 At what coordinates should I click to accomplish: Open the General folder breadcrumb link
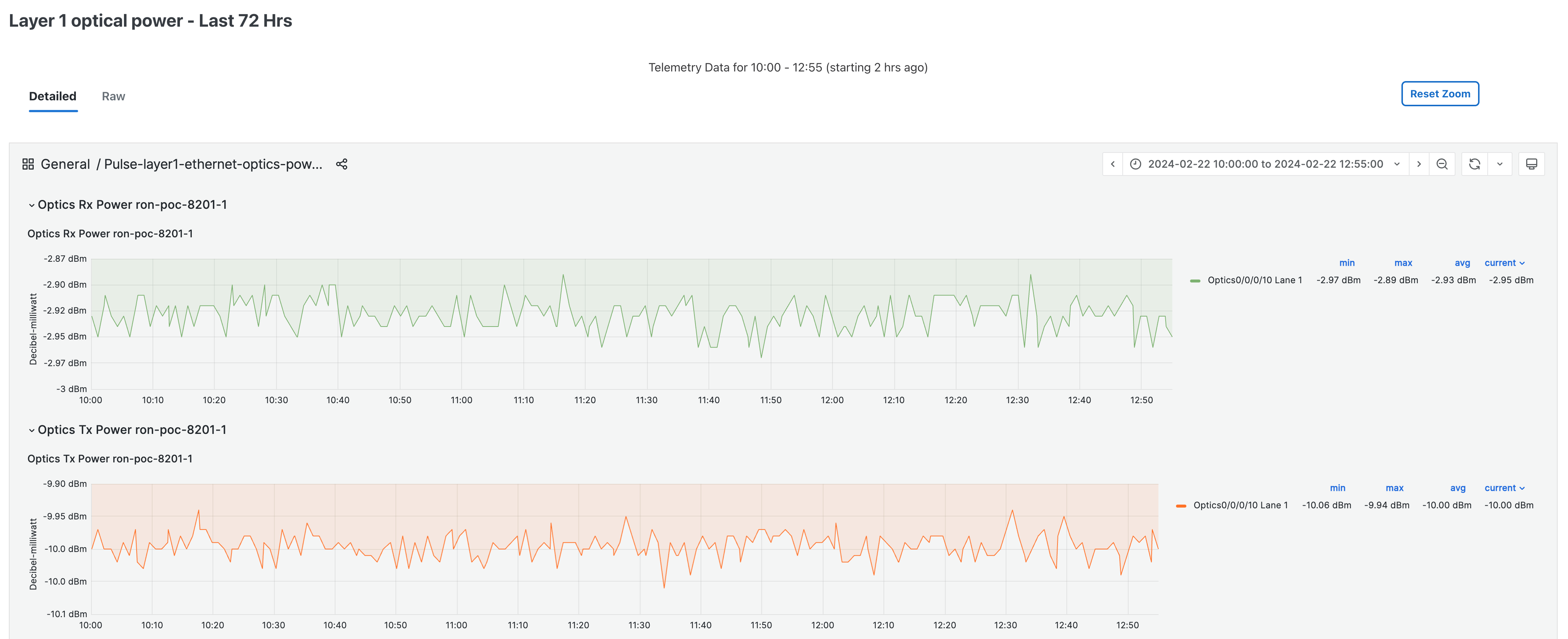click(x=65, y=164)
